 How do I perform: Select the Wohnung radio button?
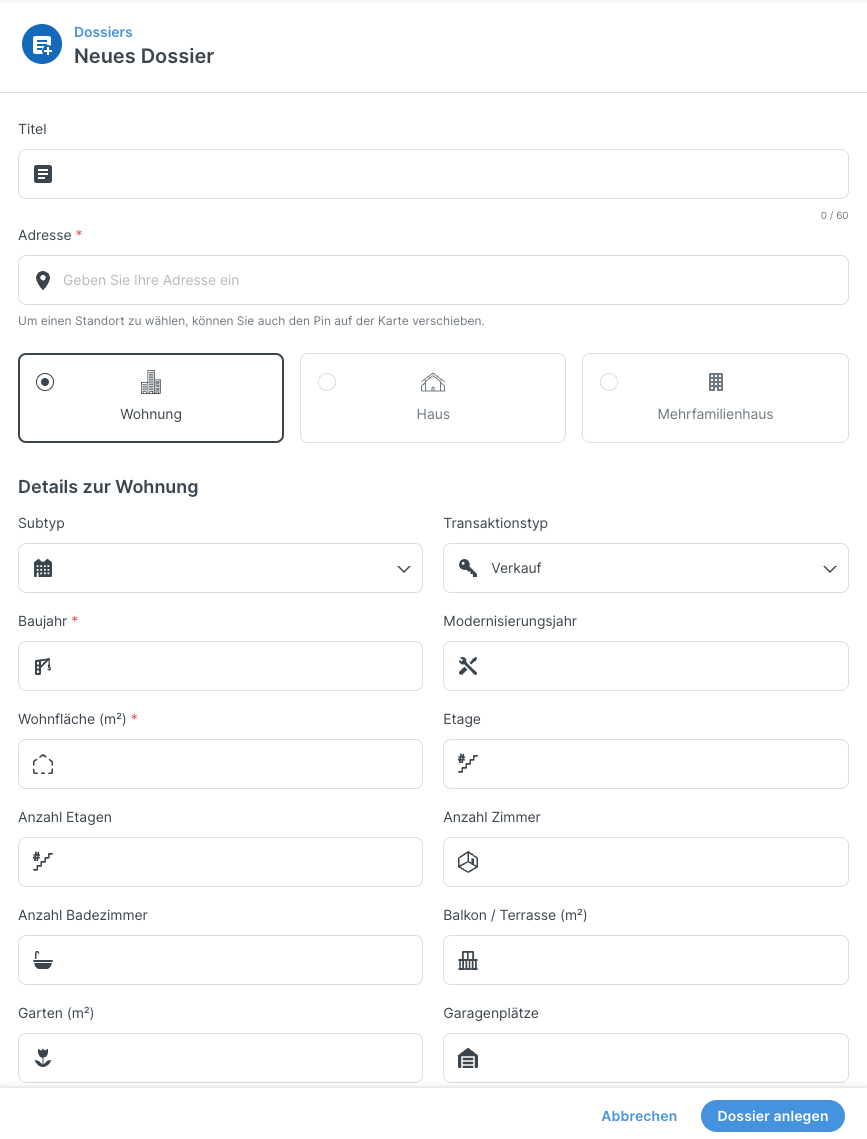[45, 382]
